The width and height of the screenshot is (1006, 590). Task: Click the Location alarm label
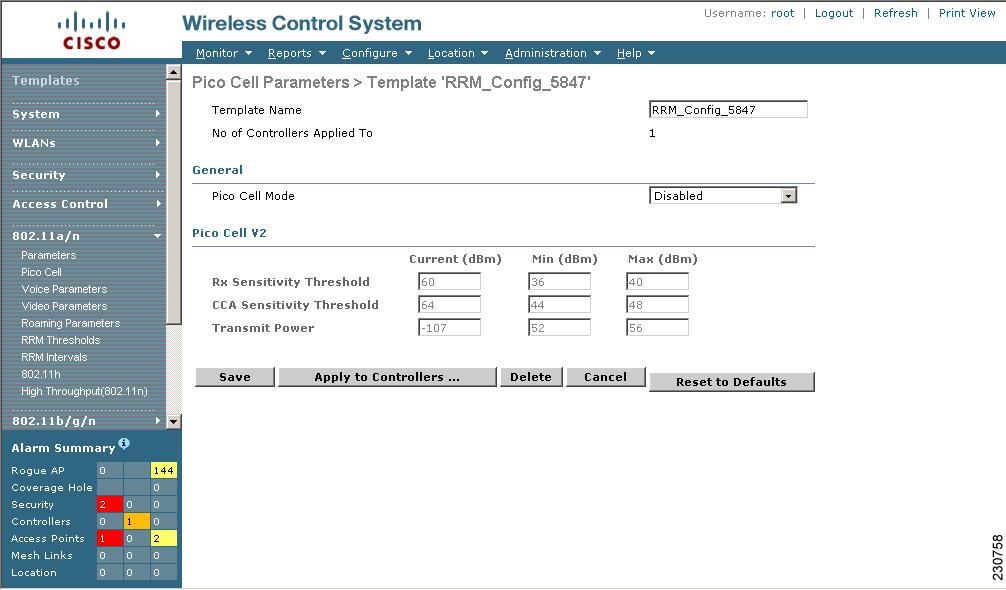click(x=33, y=572)
